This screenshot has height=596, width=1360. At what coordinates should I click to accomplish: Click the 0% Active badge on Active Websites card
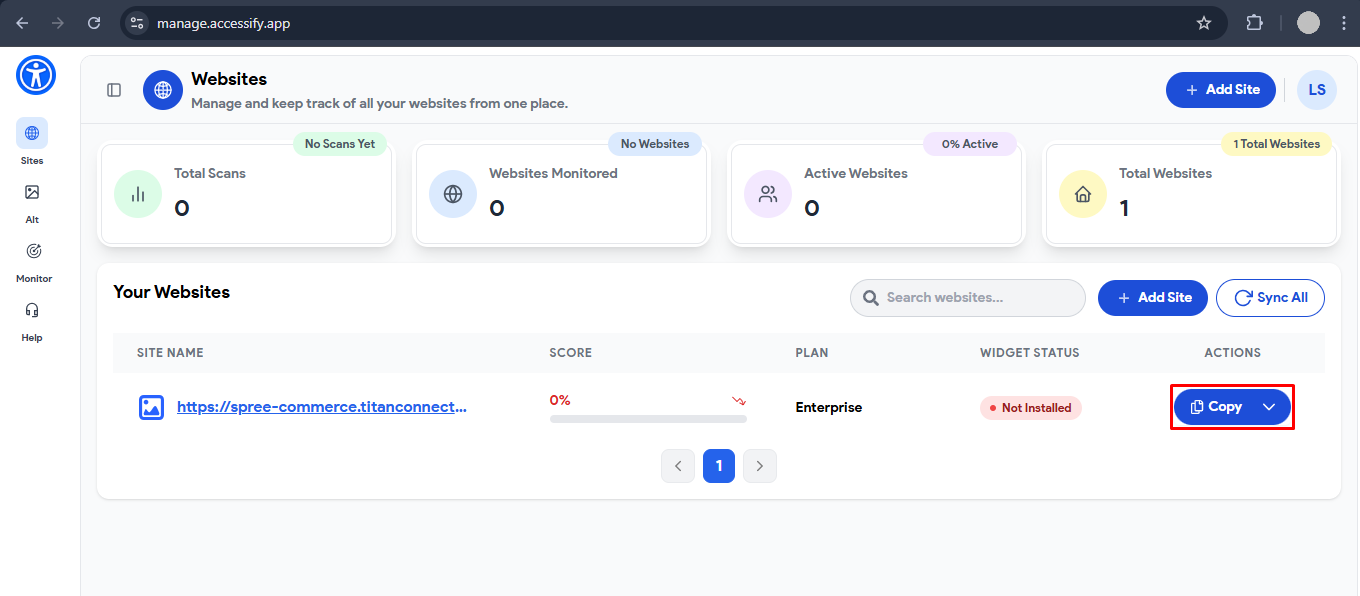click(969, 143)
